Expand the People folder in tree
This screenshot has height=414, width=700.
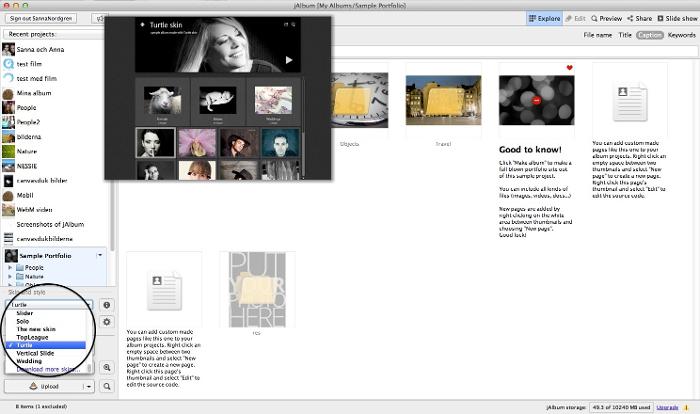point(10,268)
